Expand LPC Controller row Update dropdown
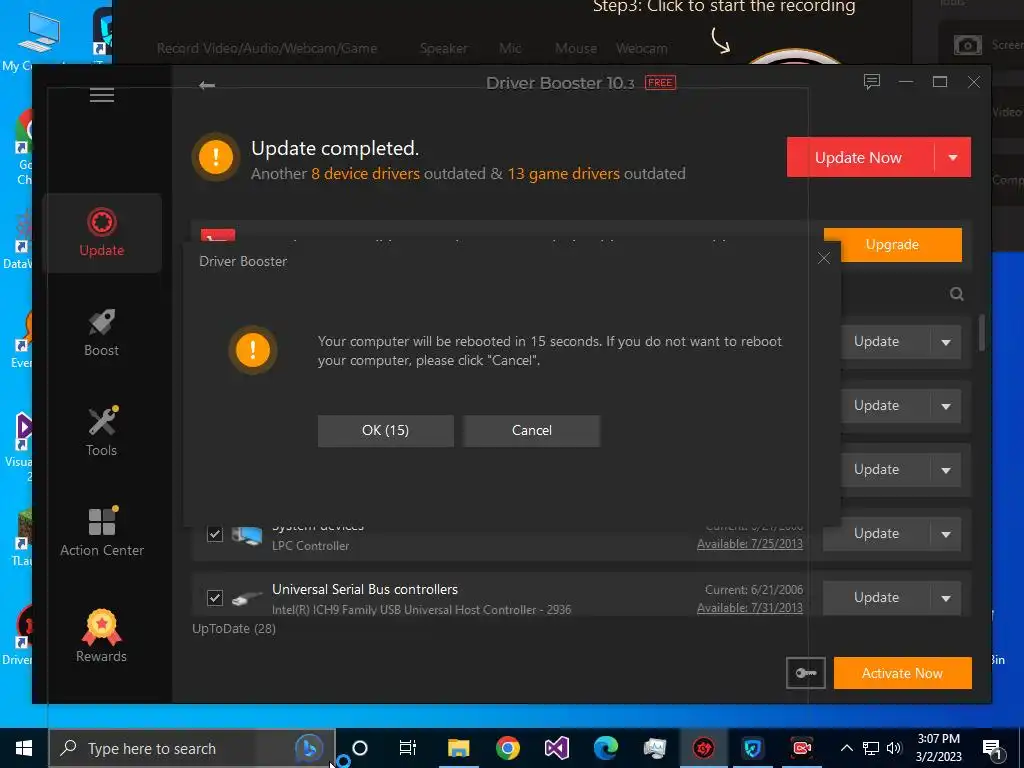 pyautogui.click(x=946, y=534)
